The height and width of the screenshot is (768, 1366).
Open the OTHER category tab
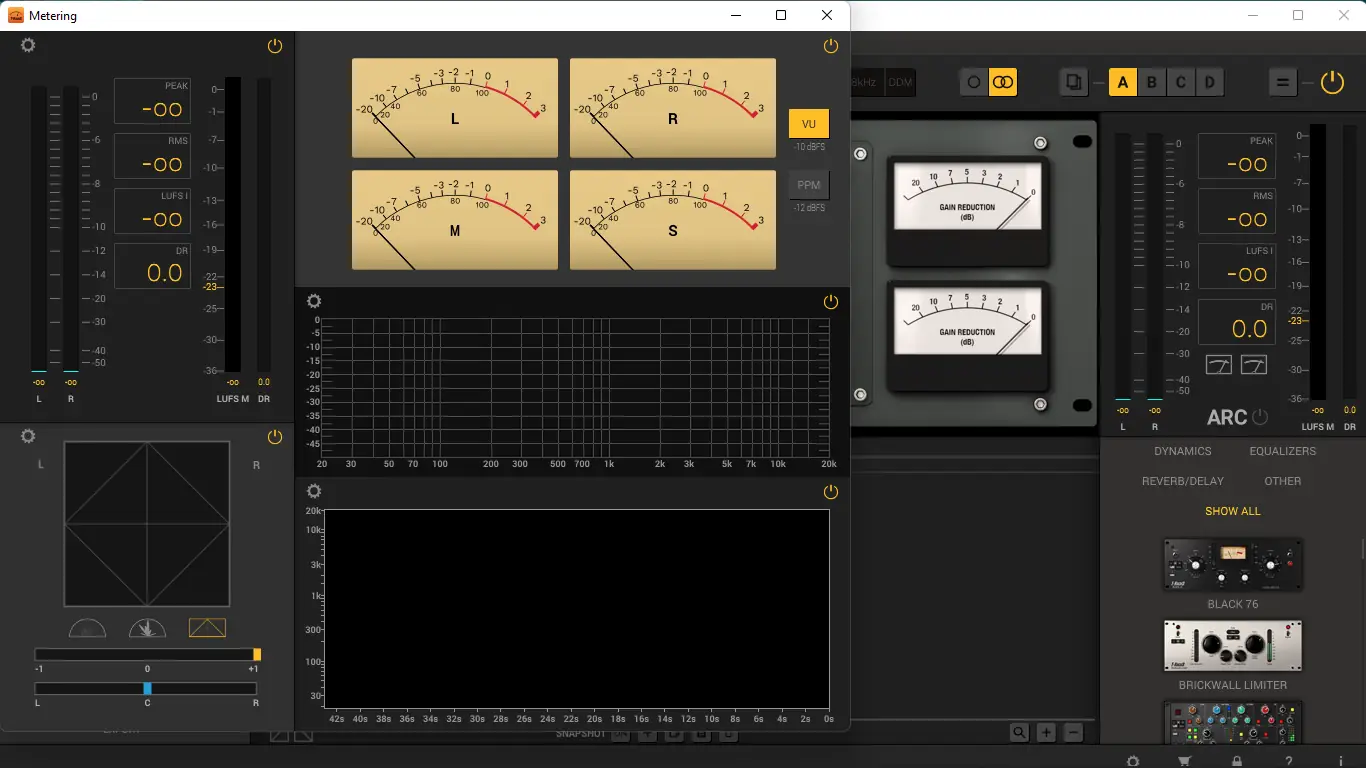pos(1282,481)
